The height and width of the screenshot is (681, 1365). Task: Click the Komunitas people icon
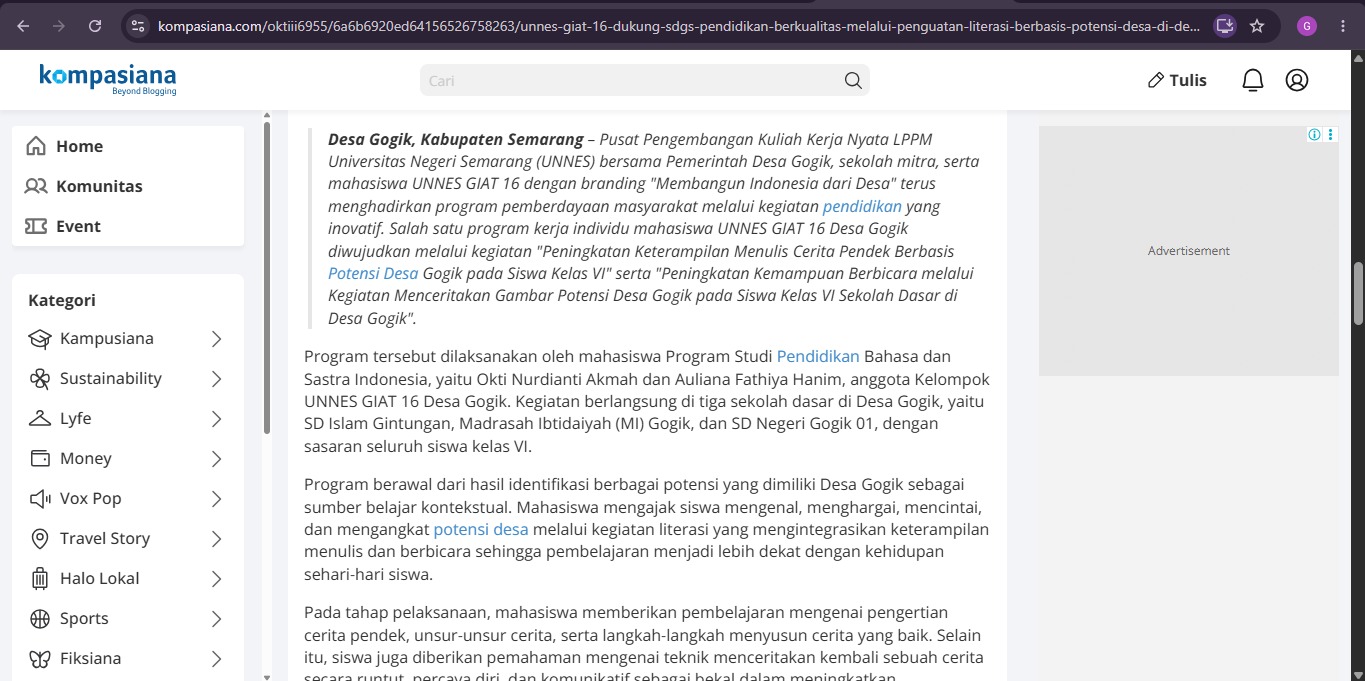point(36,186)
